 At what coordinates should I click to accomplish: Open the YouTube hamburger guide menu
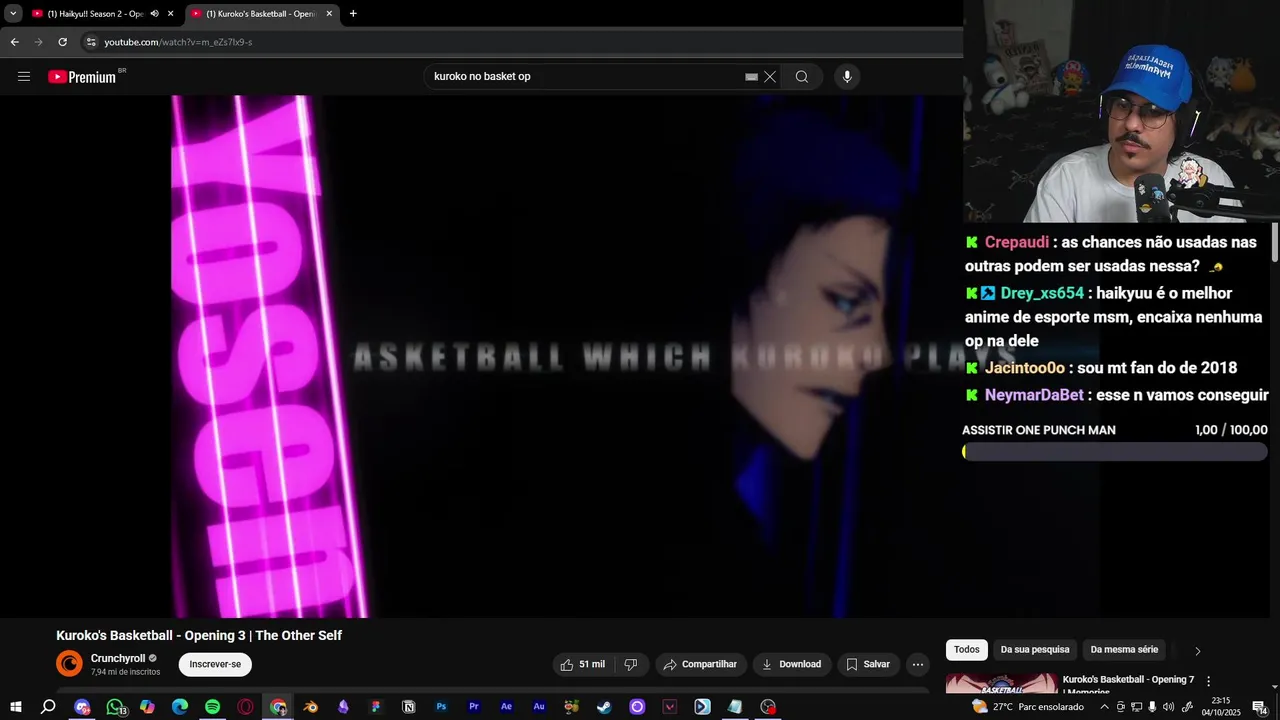24,77
